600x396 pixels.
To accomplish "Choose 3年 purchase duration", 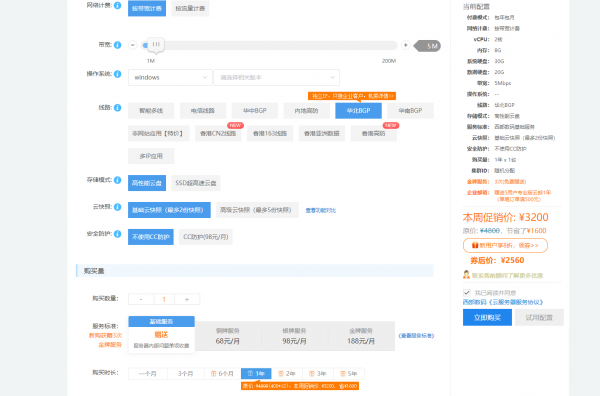I will (318, 373).
